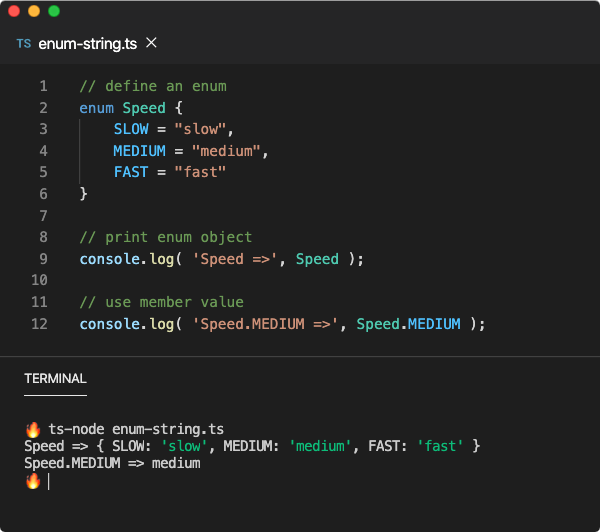Click 'fast' value in terminal output
This screenshot has height=532, width=600.
point(440,446)
